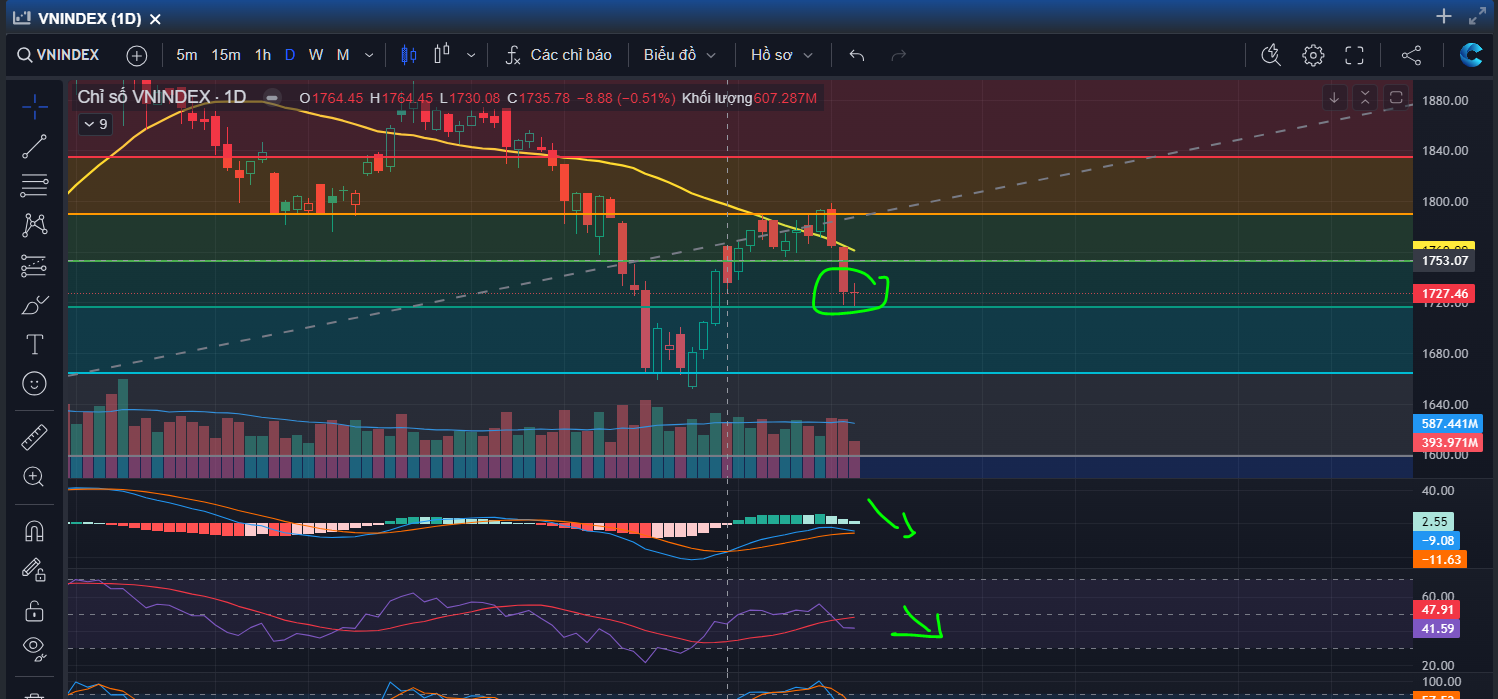Switch to the 1h timeframe
1498x699 pixels.
click(262, 55)
